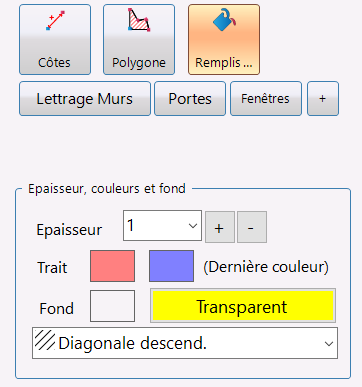The height and width of the screenshot is (387, 362).
Task: Open the Lettrage Murs option
Action: tap(85, 99)
